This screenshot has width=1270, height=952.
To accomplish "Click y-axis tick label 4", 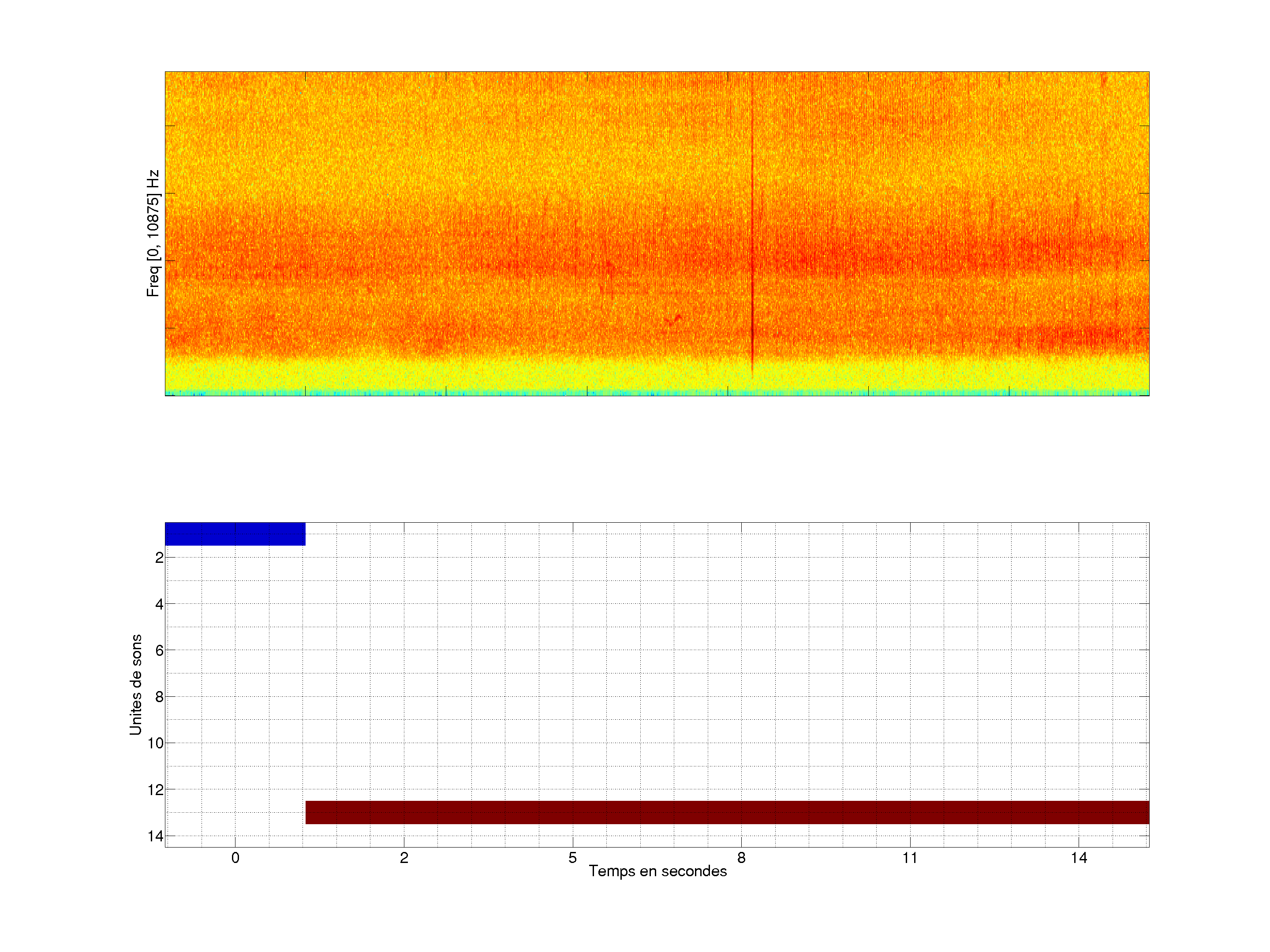I will tap(159, 604).
